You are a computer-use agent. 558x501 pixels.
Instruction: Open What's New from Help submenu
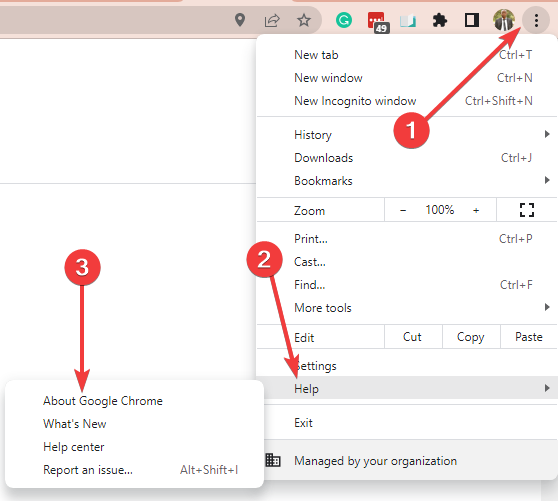(135, 424)
